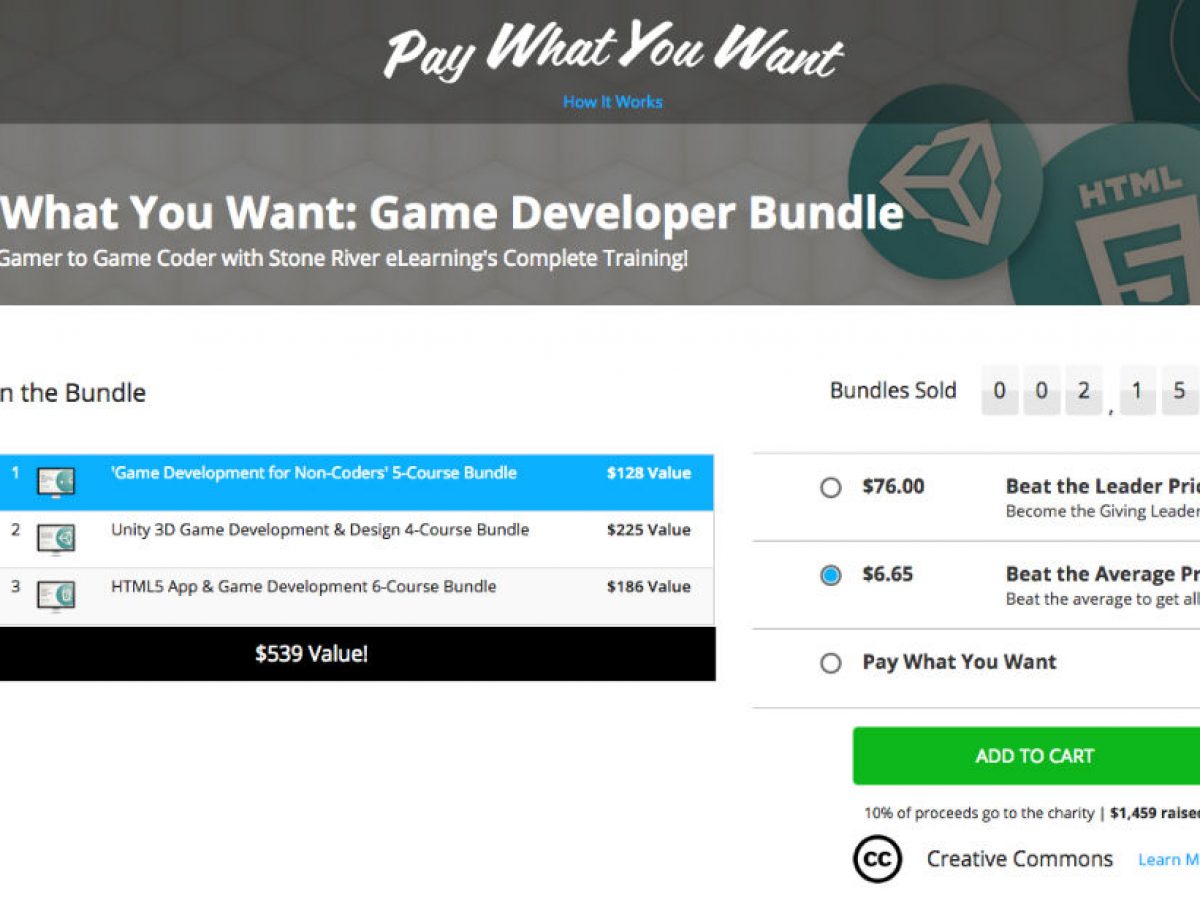The width and height of the screenshot is (1200, 900).
Task: Select Unity 3D Game Development 4-Course Bundle row
Action: [357, 539]
